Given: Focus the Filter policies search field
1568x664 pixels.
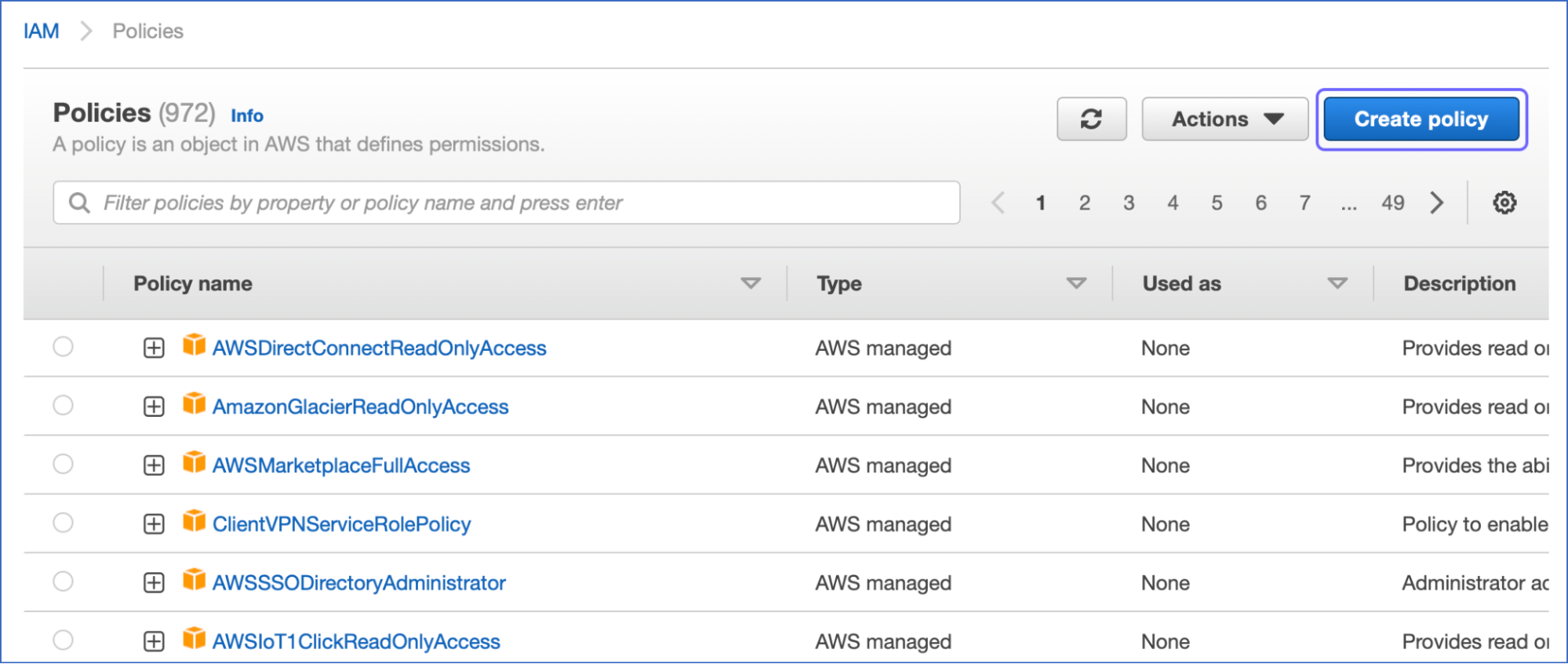Looking at the screenshot, I should point(507,202).
